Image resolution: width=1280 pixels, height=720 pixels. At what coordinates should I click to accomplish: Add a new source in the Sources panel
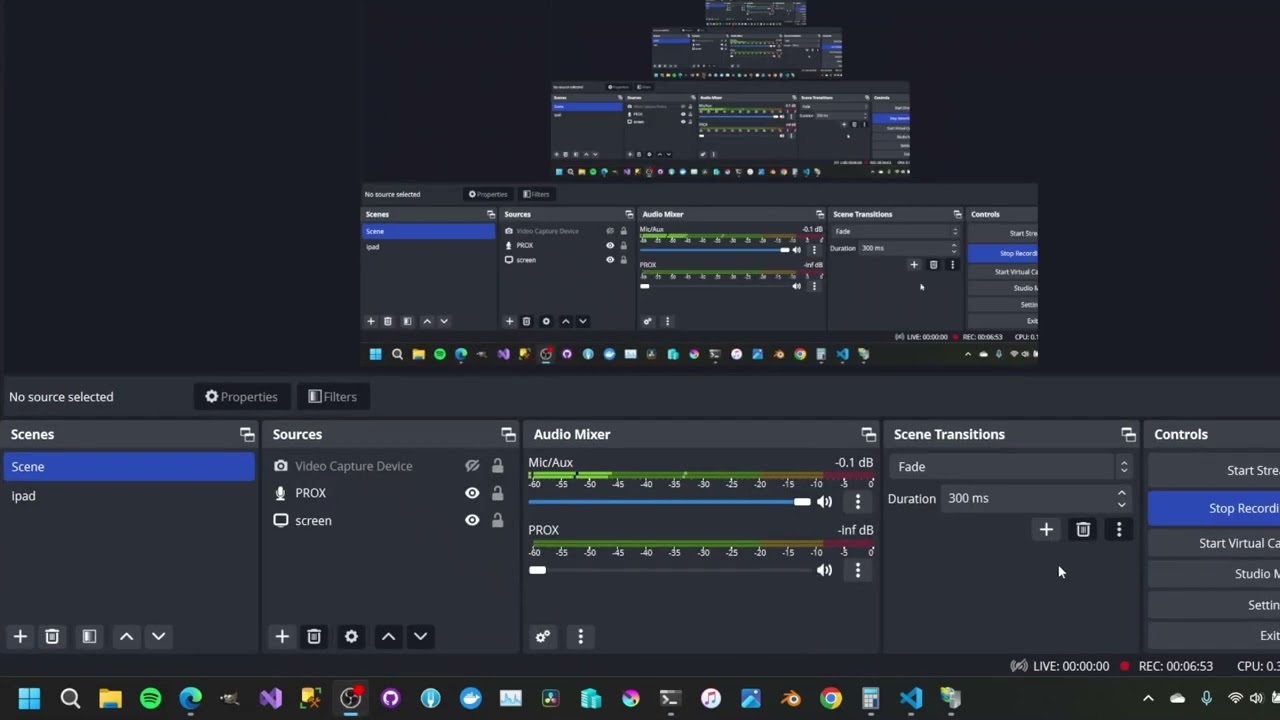point(282,636)
